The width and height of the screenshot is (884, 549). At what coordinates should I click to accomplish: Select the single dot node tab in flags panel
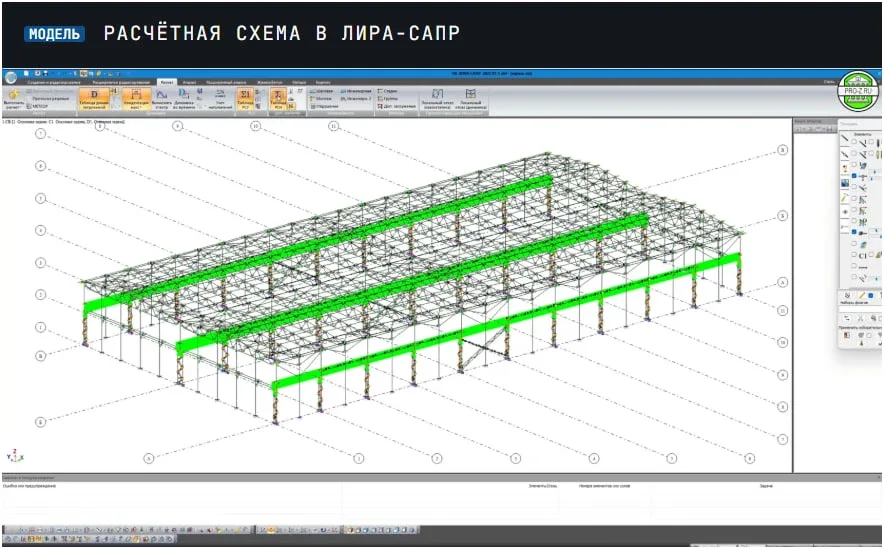point(845,212)
